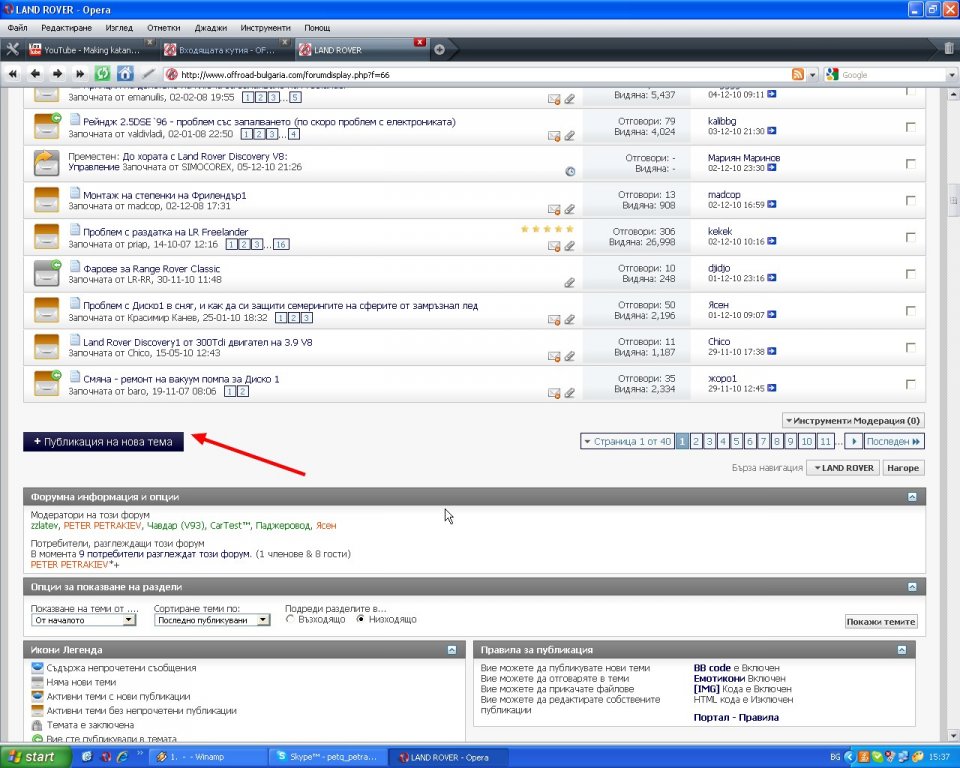Expand Инструменти Модерация dropdown
The height and width of the screenshot is (768, 960).
pyautogui.click(x=852, y=421)
